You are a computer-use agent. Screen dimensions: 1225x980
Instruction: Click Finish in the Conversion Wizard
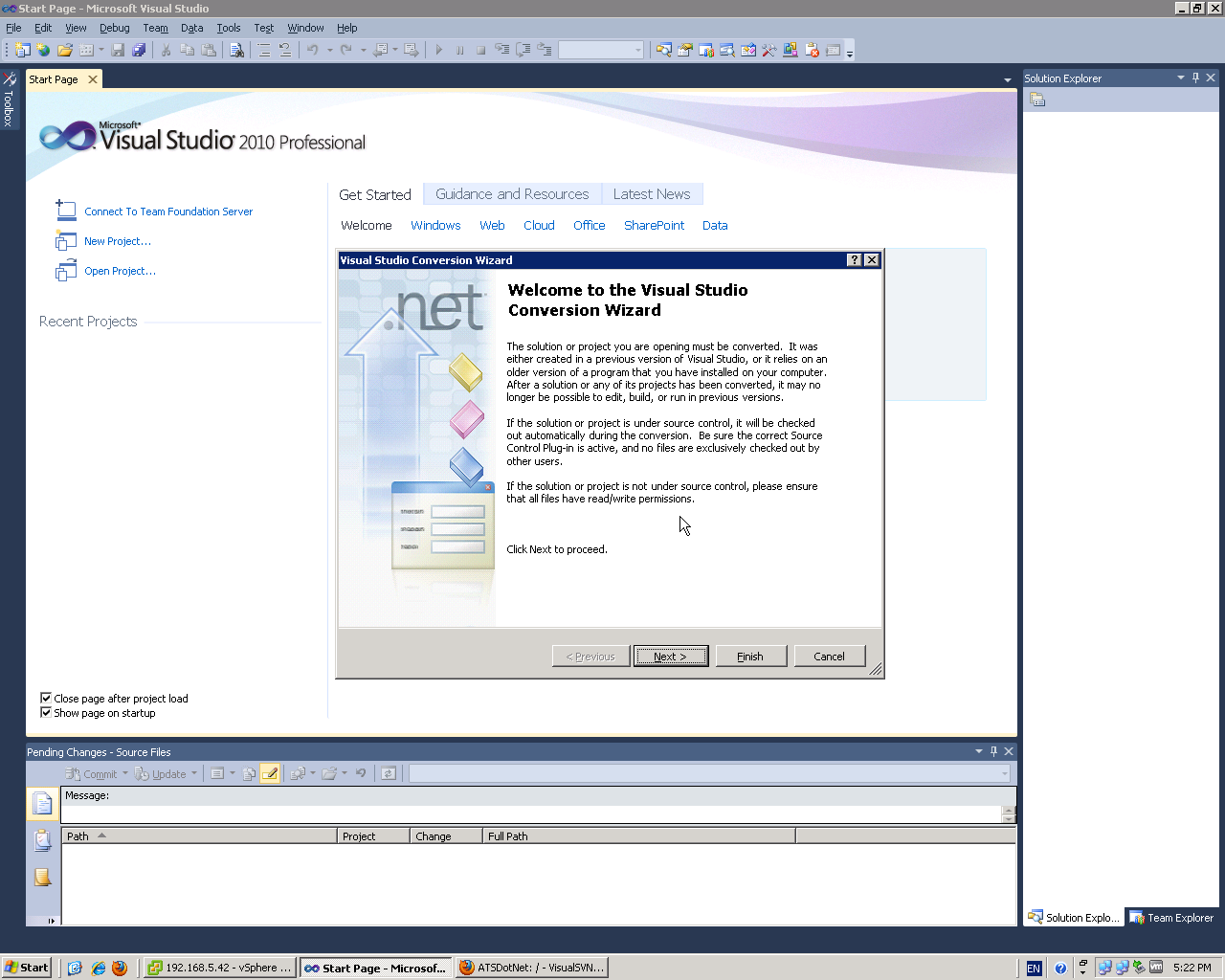(750, 657)
